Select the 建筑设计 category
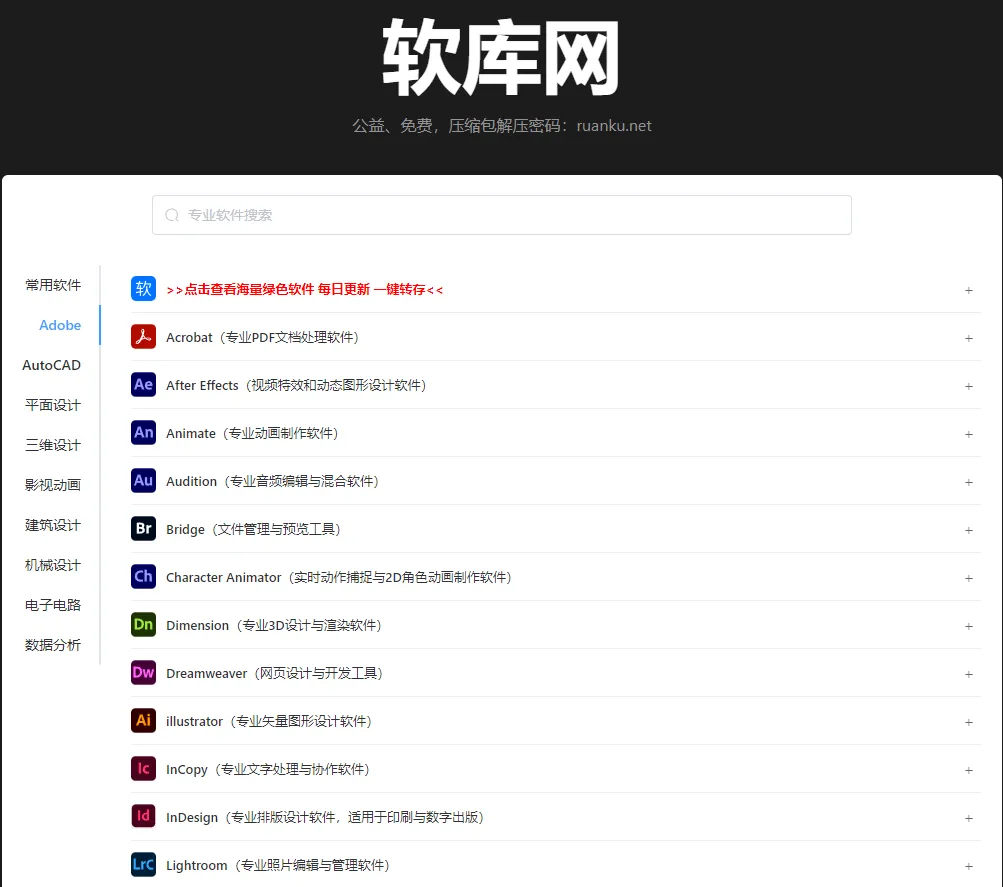Image resolution: width=1003 pixels, height=887 pixels. [53, 525]
